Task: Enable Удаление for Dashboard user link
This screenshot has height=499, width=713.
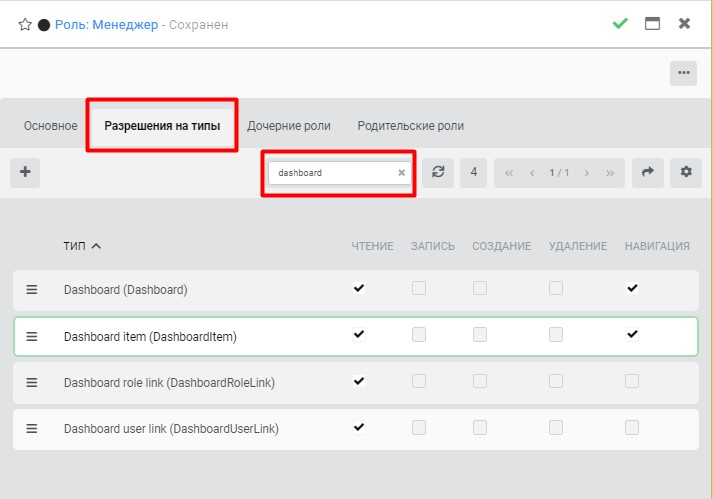Action: pyautogui.click(x=556, y=427)
